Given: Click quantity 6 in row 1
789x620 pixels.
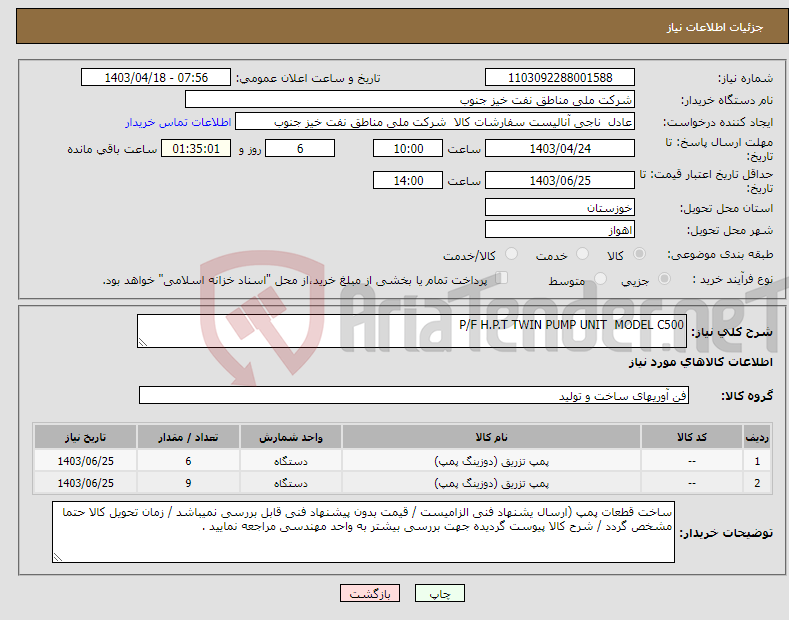Looking at the screenshot, I should point(188,461).
